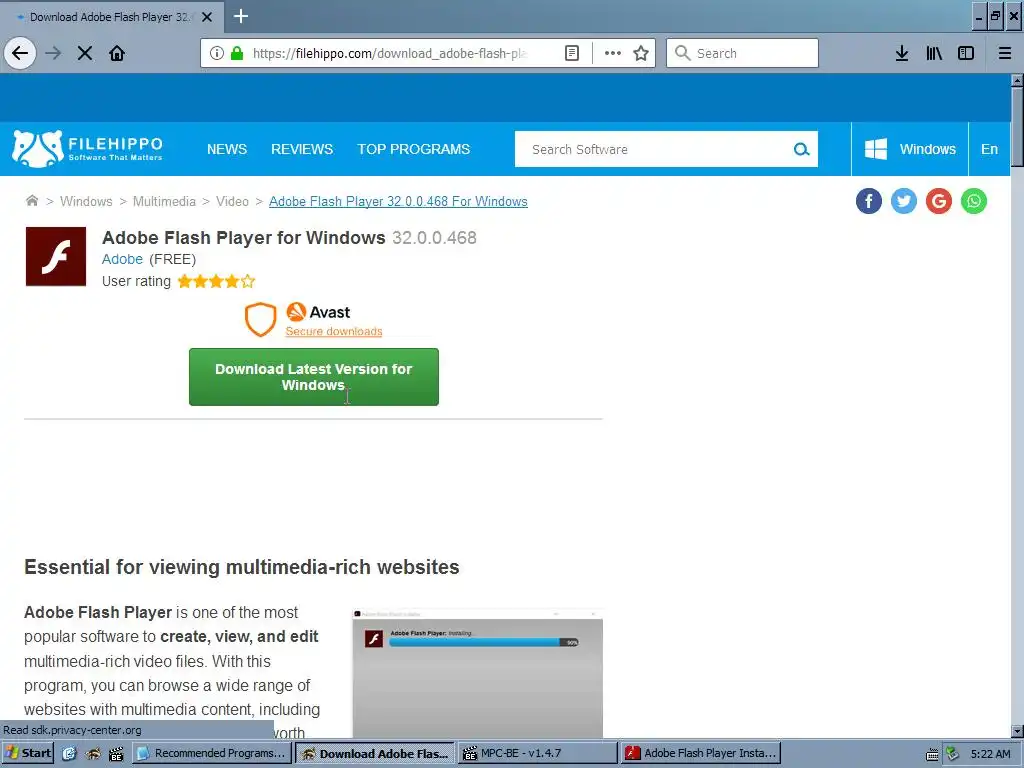Open the Adobe developer link
1024x768 pixels.
(x=122, y=259)
